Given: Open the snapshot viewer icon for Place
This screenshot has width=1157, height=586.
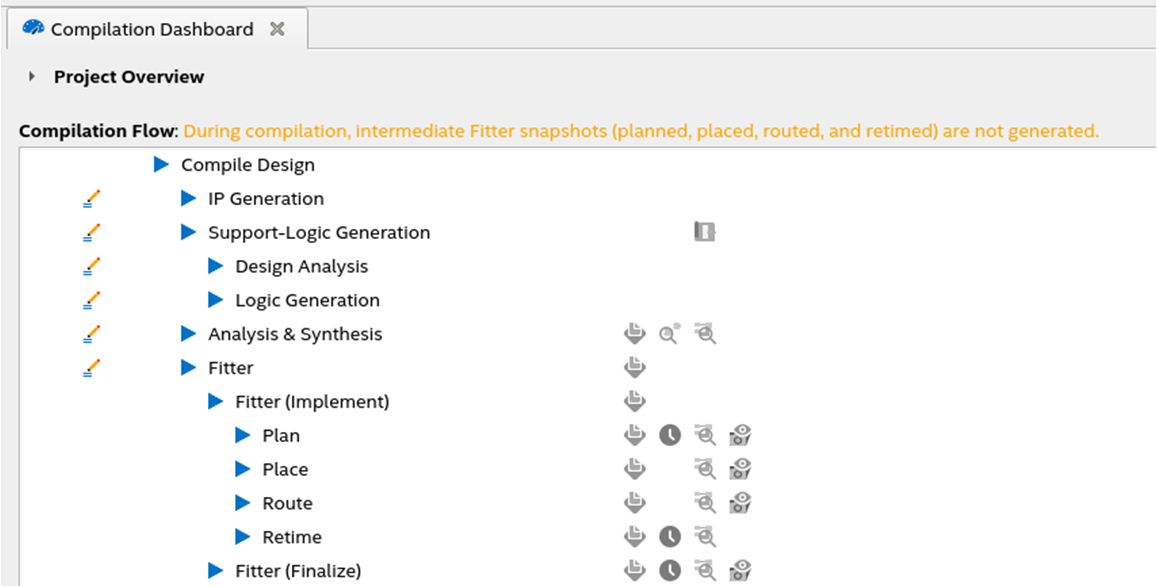Looking at the screenshot, I should (x=740, y=469).
